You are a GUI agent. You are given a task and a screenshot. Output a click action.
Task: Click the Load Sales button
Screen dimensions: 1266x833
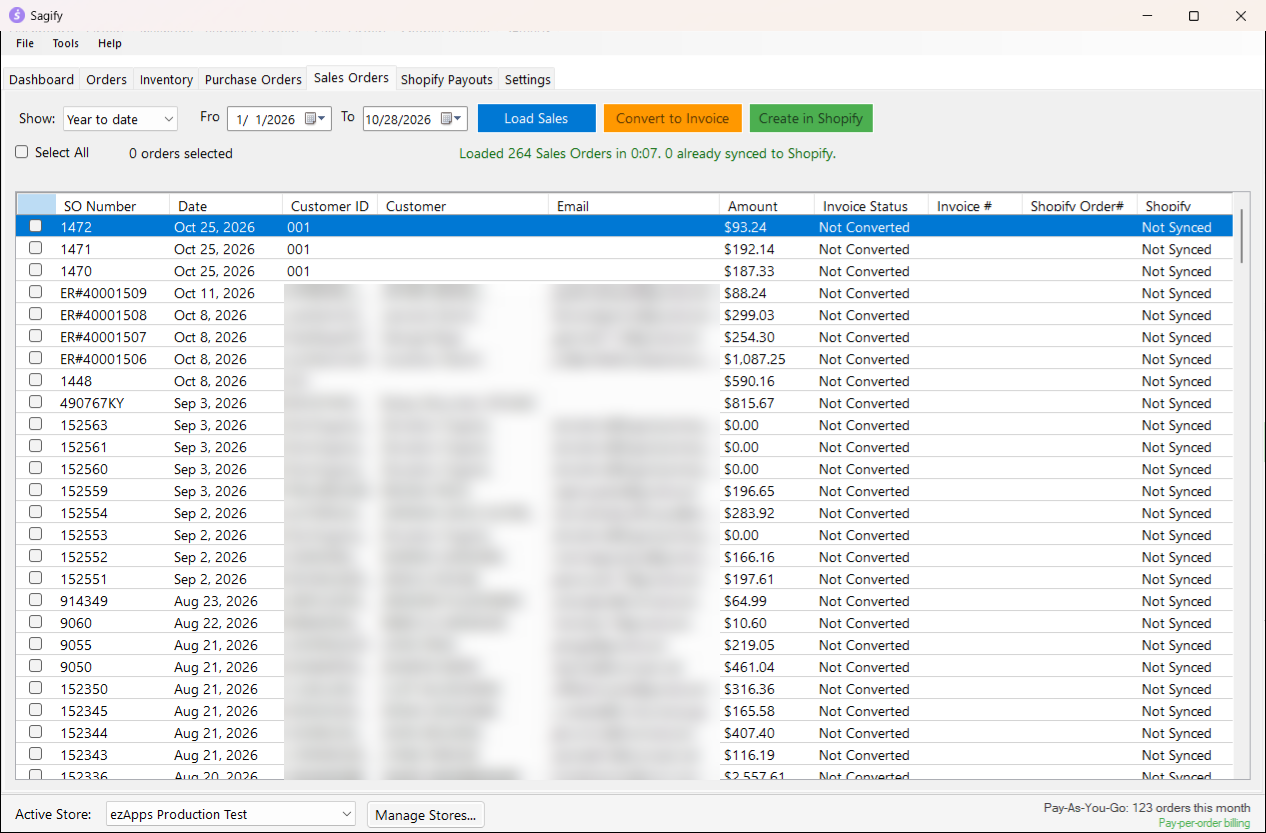(x=536, y=118)
